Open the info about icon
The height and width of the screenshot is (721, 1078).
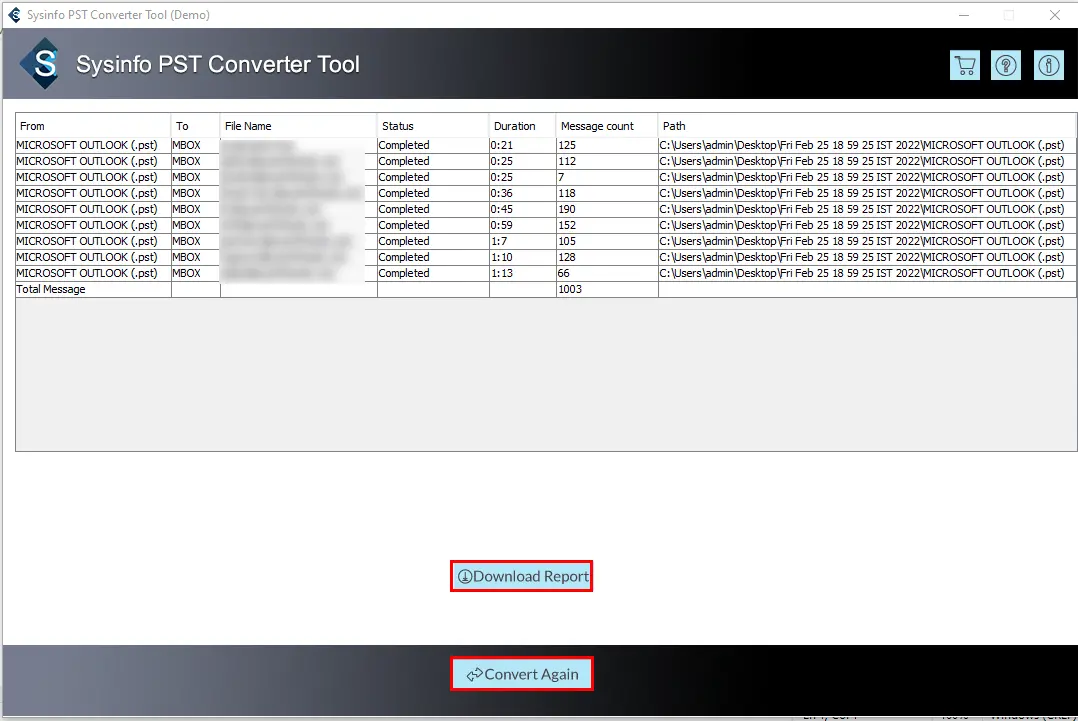coord(1048,66)
